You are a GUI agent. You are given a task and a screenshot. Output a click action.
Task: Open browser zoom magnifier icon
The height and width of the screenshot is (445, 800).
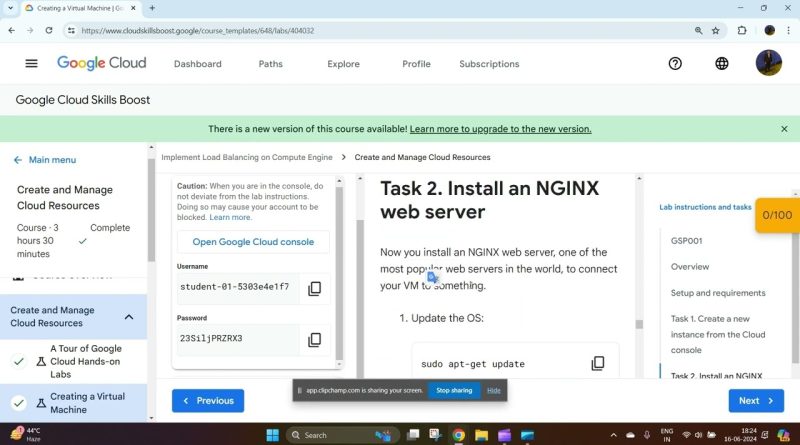click(698, 31)
